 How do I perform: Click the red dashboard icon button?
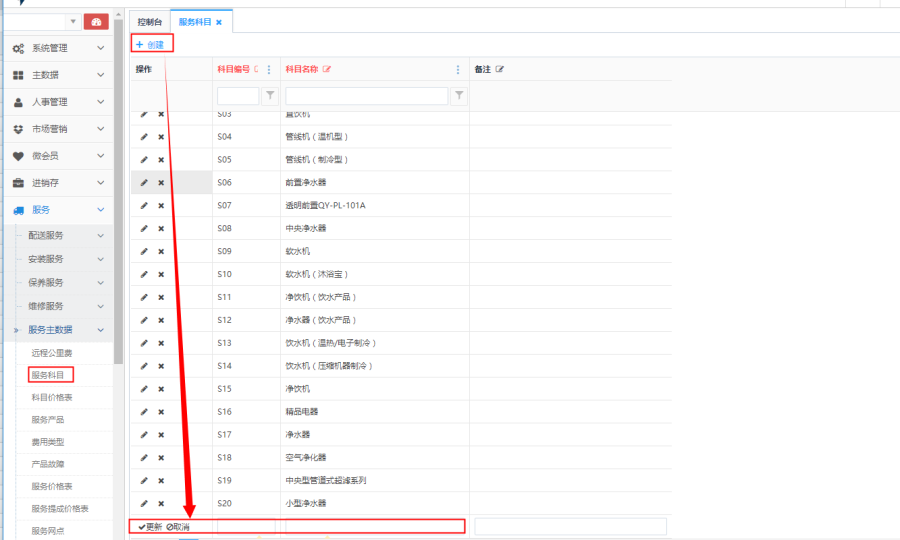click(x=96, y=21)
